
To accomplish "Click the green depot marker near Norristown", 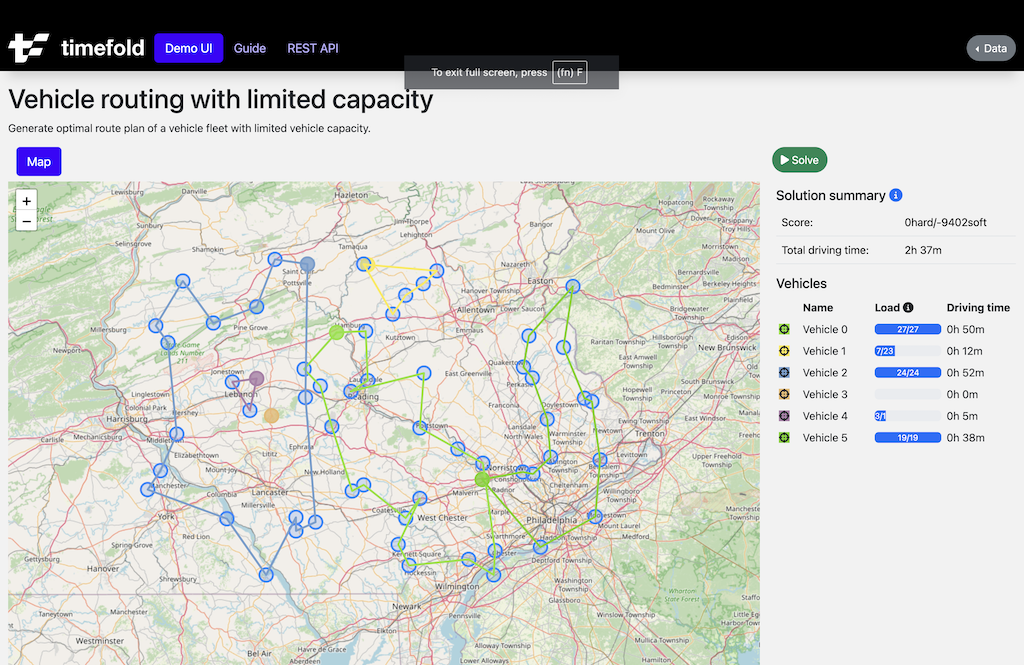I will click(x=484, y=478).
